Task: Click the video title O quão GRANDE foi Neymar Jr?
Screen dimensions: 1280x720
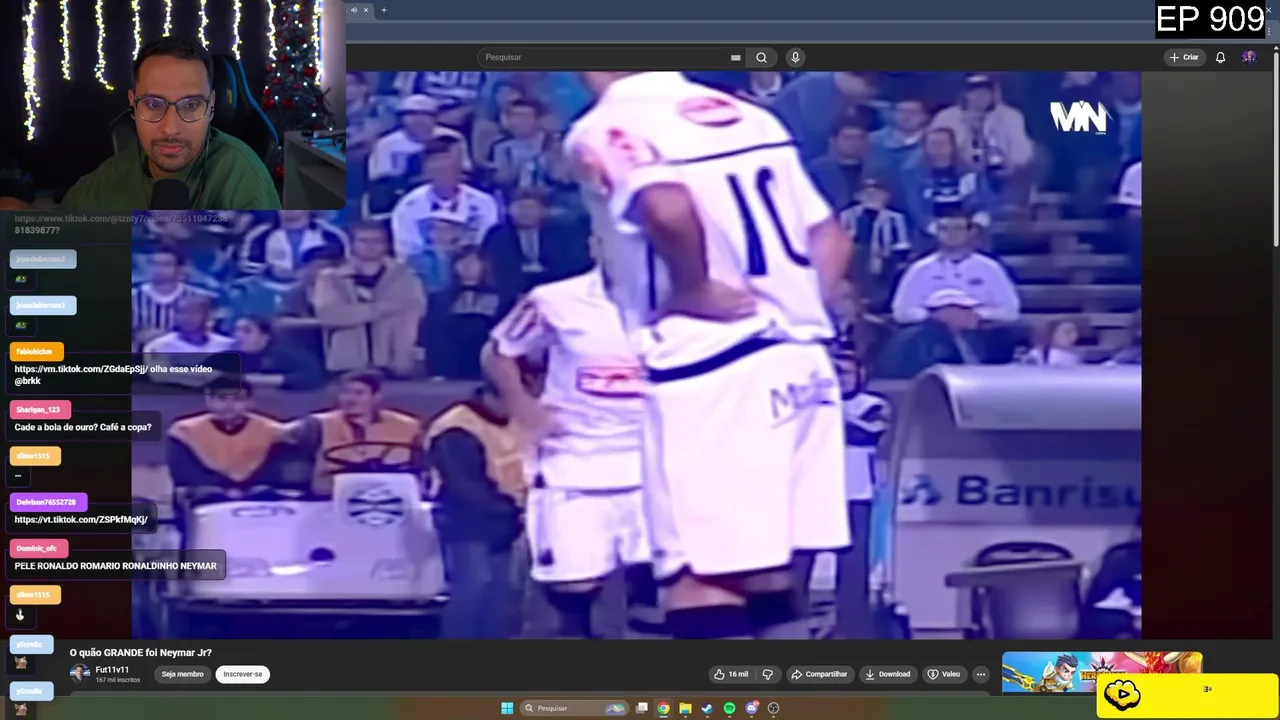Action: [x=141, y=653]
